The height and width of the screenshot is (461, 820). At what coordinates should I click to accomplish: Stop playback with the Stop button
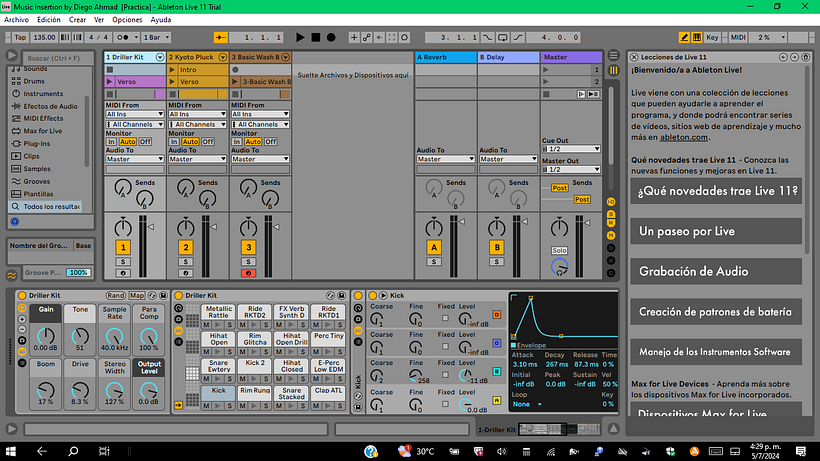[x=315, y=37]
